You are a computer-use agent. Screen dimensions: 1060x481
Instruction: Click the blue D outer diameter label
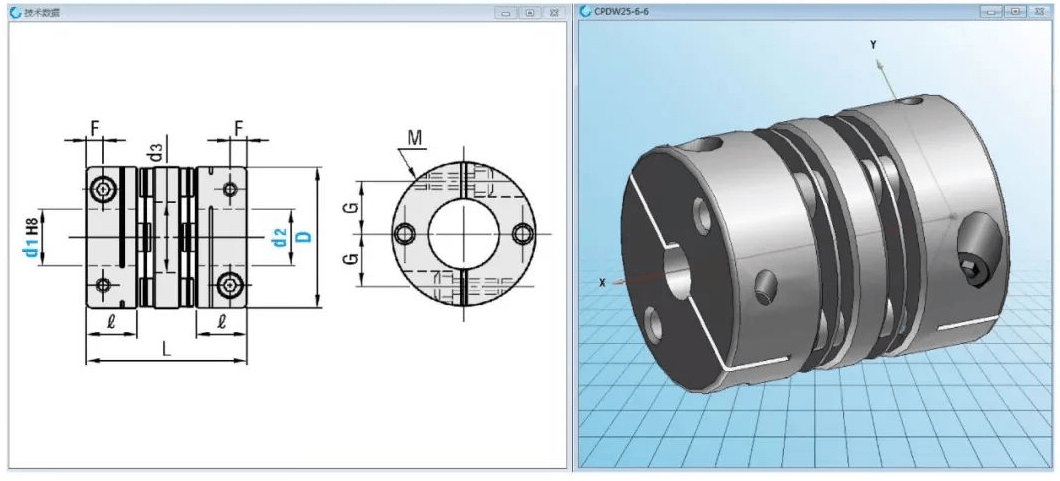[x=304, y=236]
